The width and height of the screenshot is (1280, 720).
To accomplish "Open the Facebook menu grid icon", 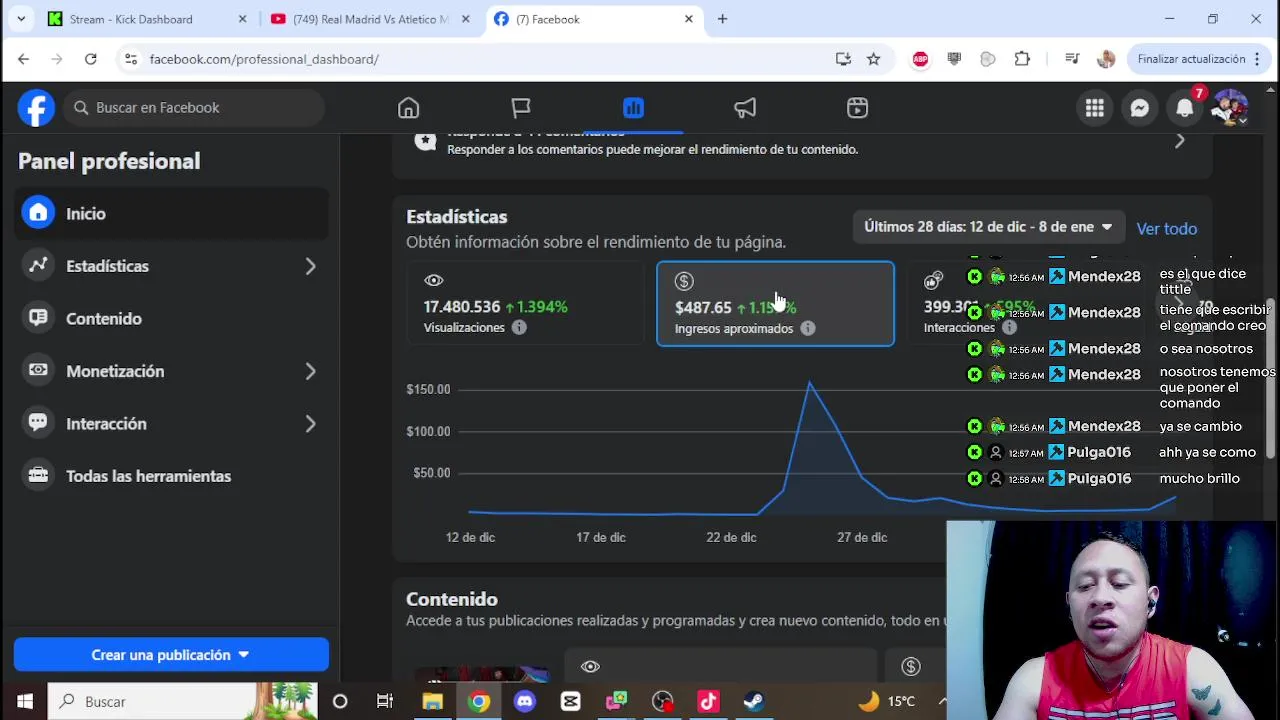I will point(1095,108).
